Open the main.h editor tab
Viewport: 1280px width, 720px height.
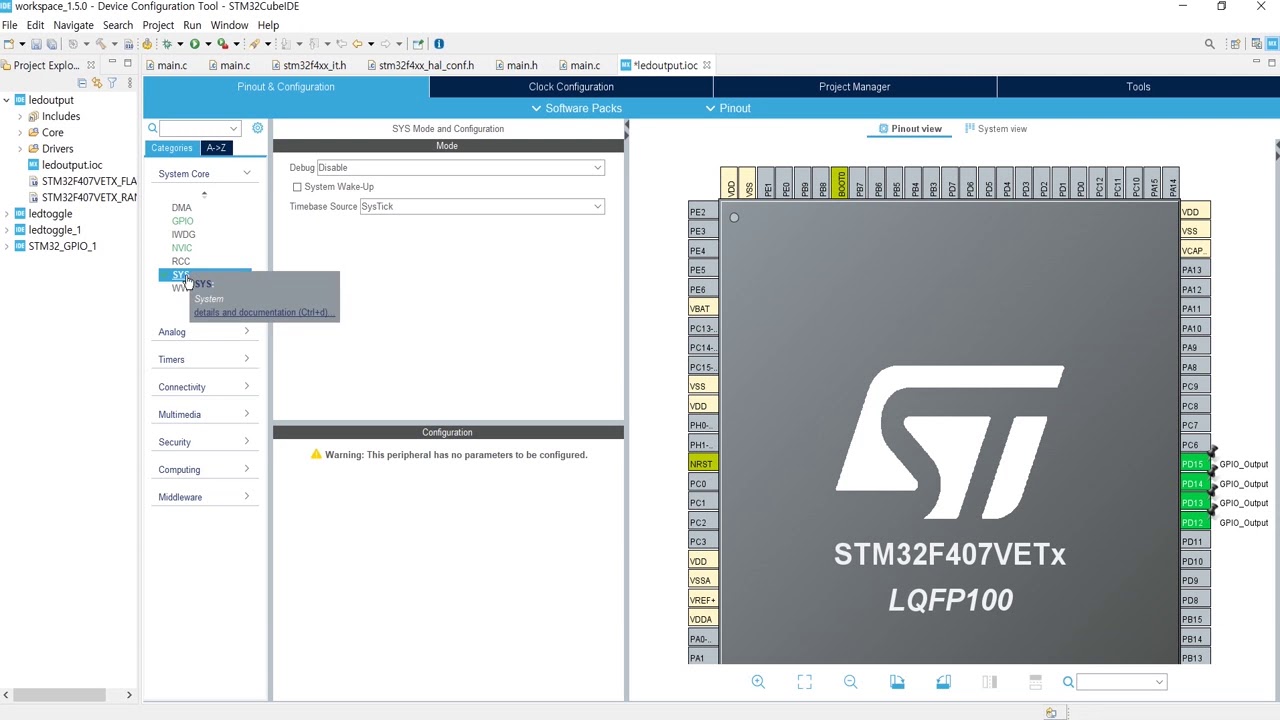tap(514, 65)
